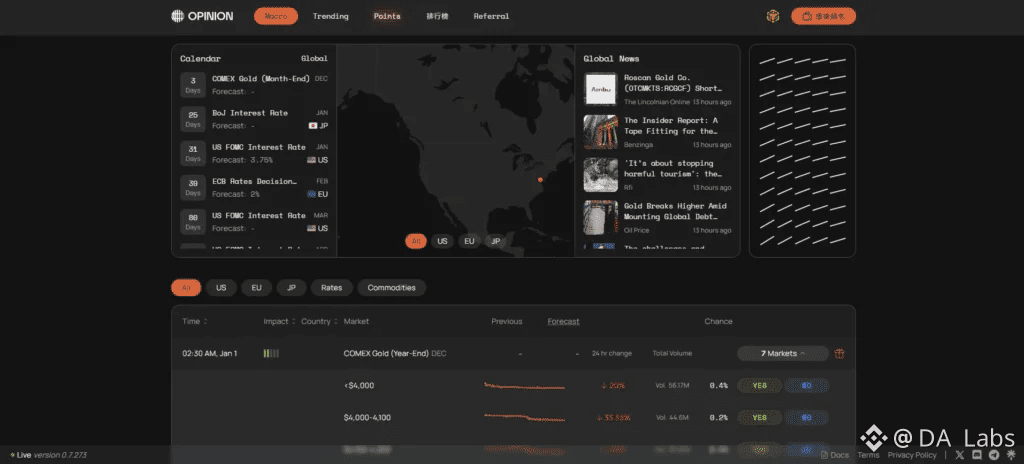The image size is (1024, 464).
Task: Click the X social icon in footer
Action: click(959, 455)
